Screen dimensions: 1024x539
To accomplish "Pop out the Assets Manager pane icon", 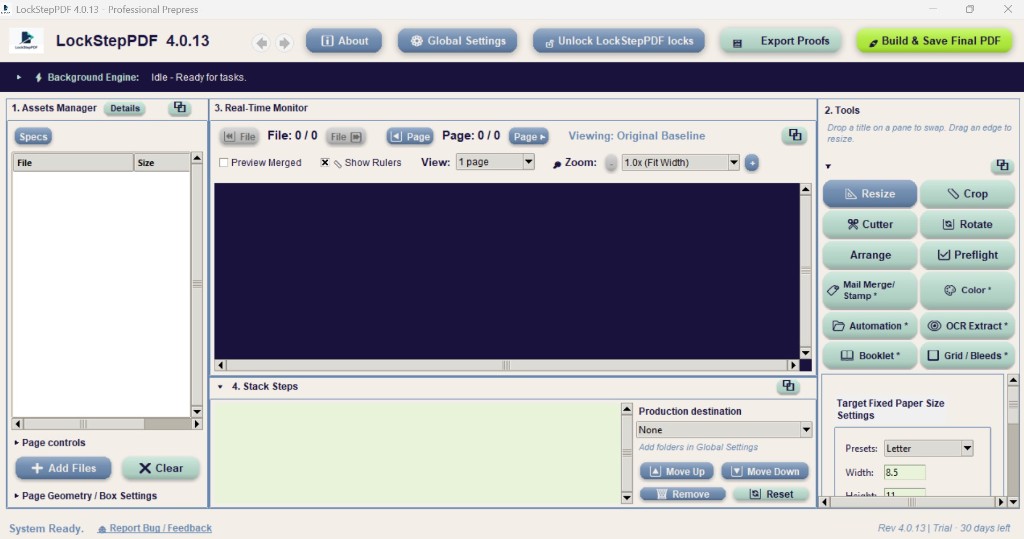I will [x=180, y=108].
